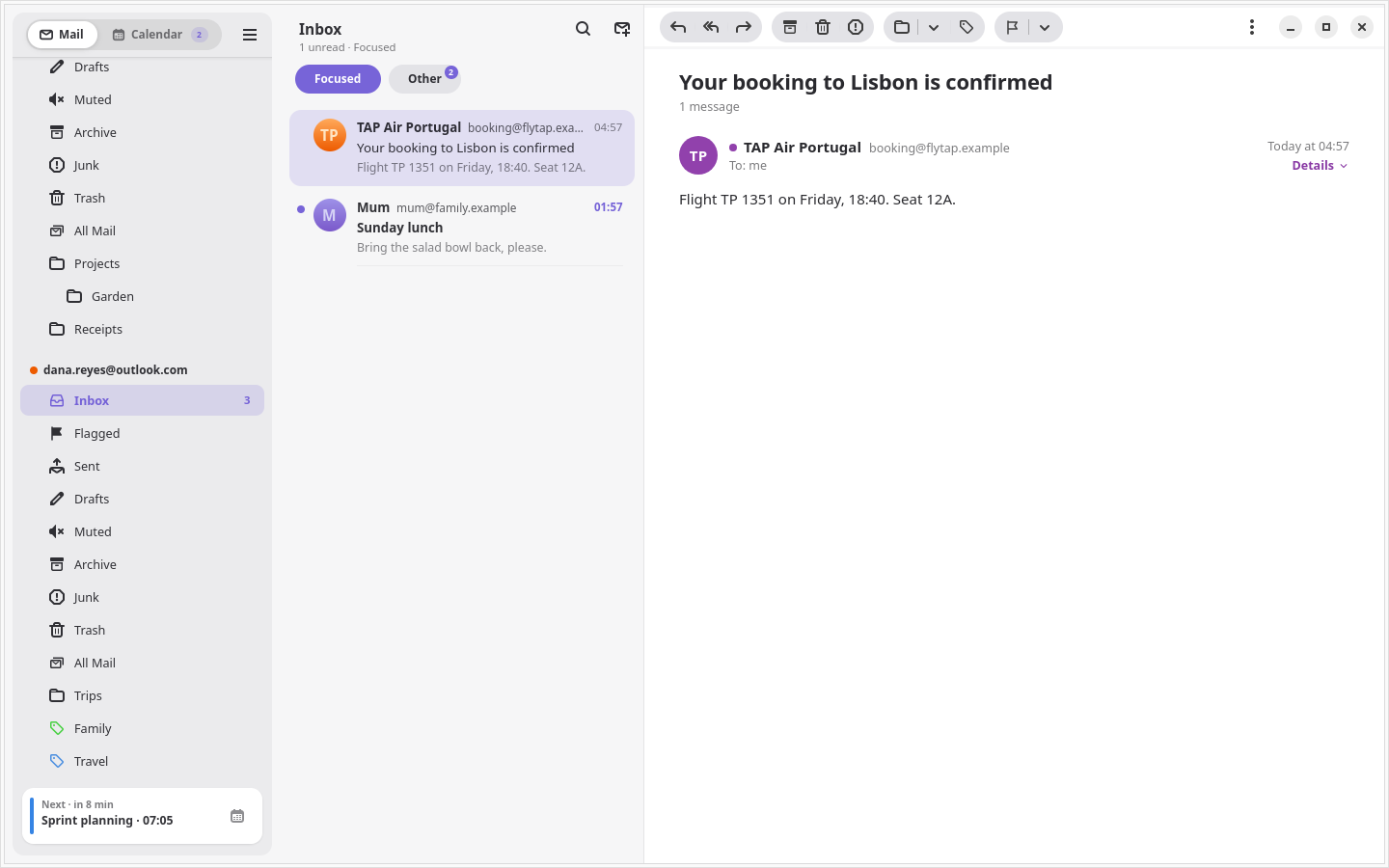The image size is (1389, 868).
Task: Switch to the Mail tab
Action: pyautogui.click(x=62, y=35)
